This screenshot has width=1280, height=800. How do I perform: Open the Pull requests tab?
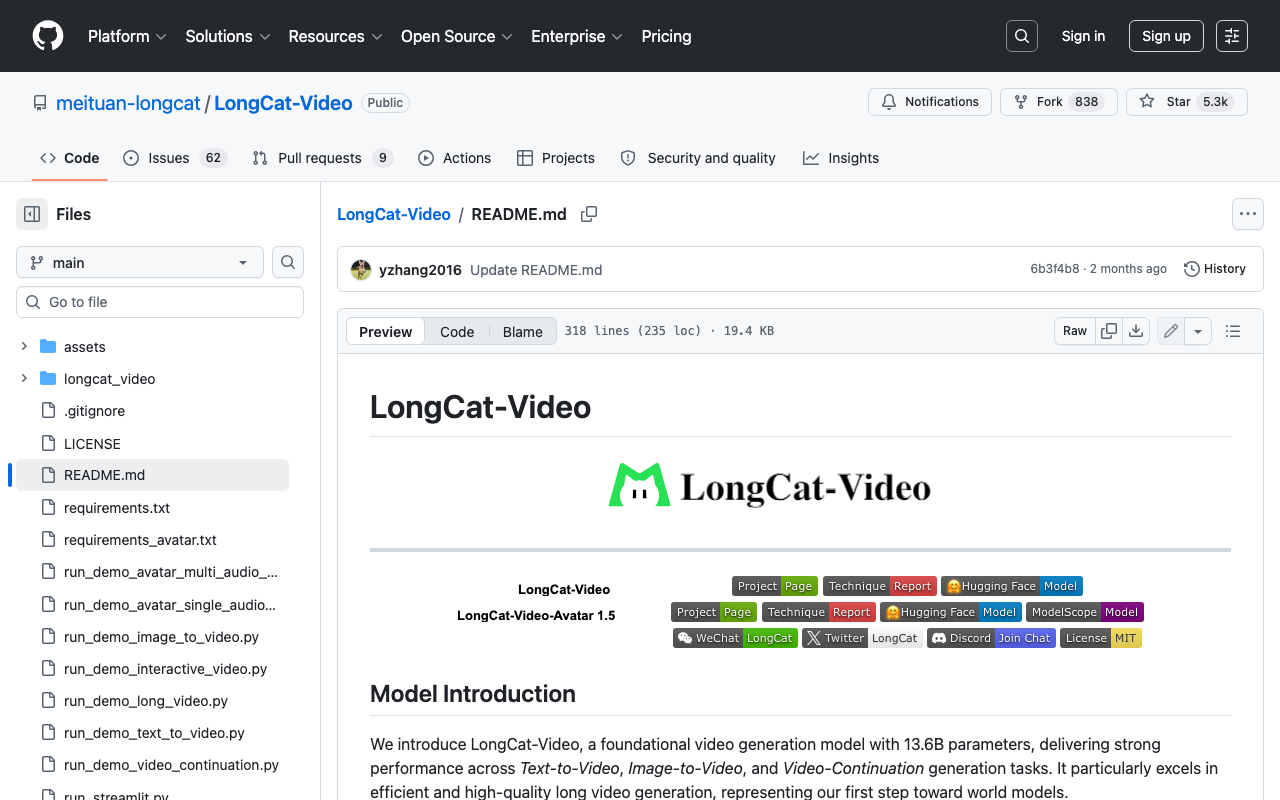(322, 158)
